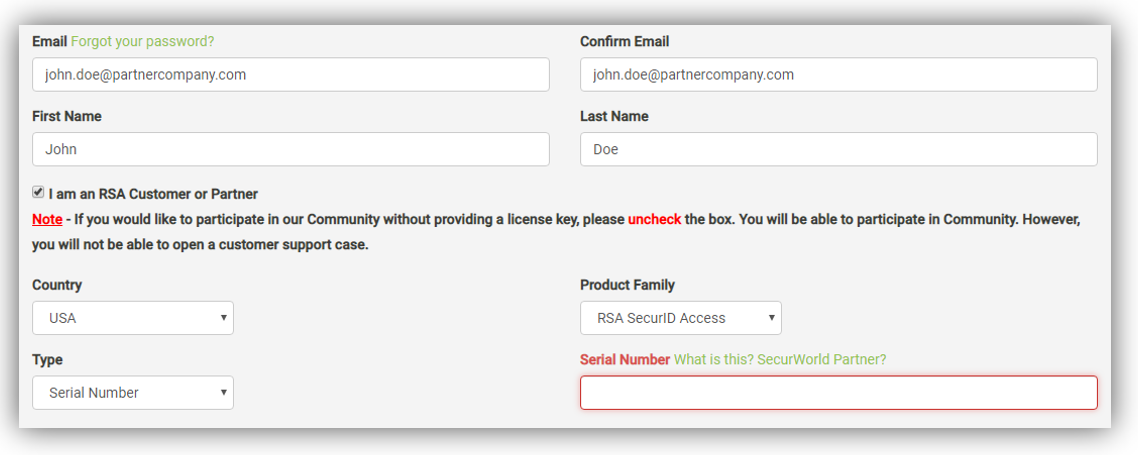Open the "What is this?" help link

click(713, 359)
